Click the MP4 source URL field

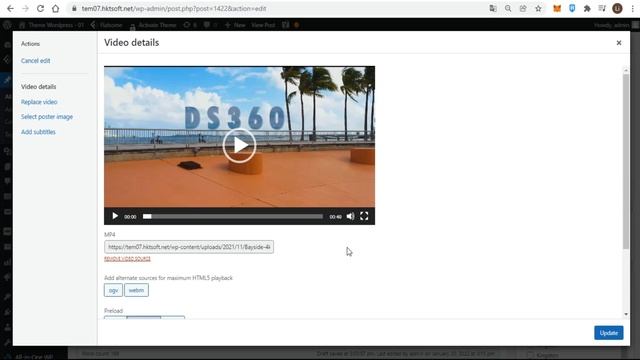(x=189, y=247)
